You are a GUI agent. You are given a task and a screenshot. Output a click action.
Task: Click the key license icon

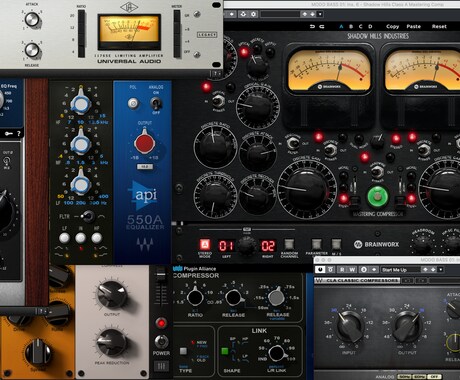(8, 134)
